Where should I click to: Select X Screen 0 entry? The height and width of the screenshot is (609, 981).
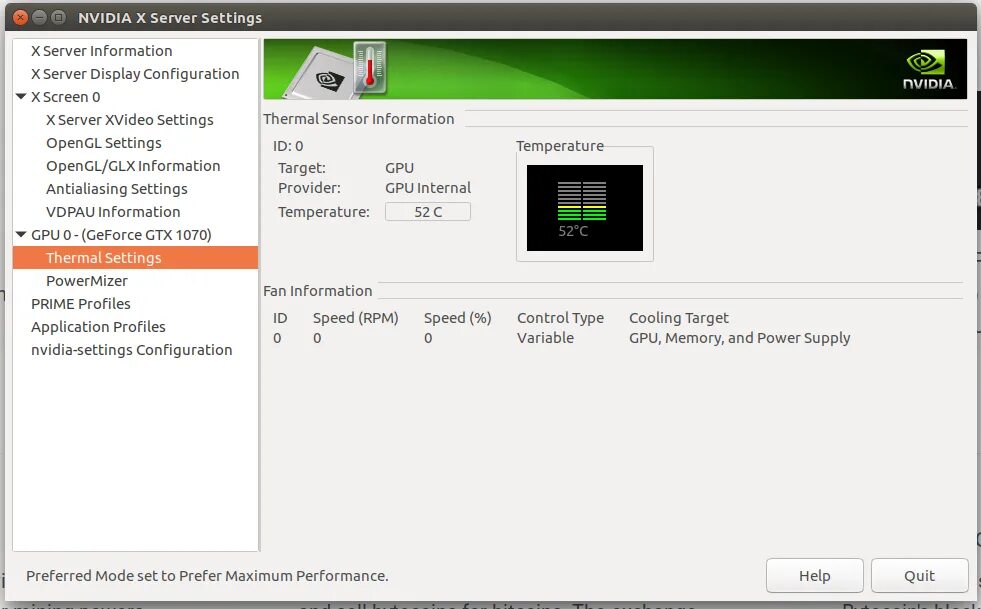point(66,97)
